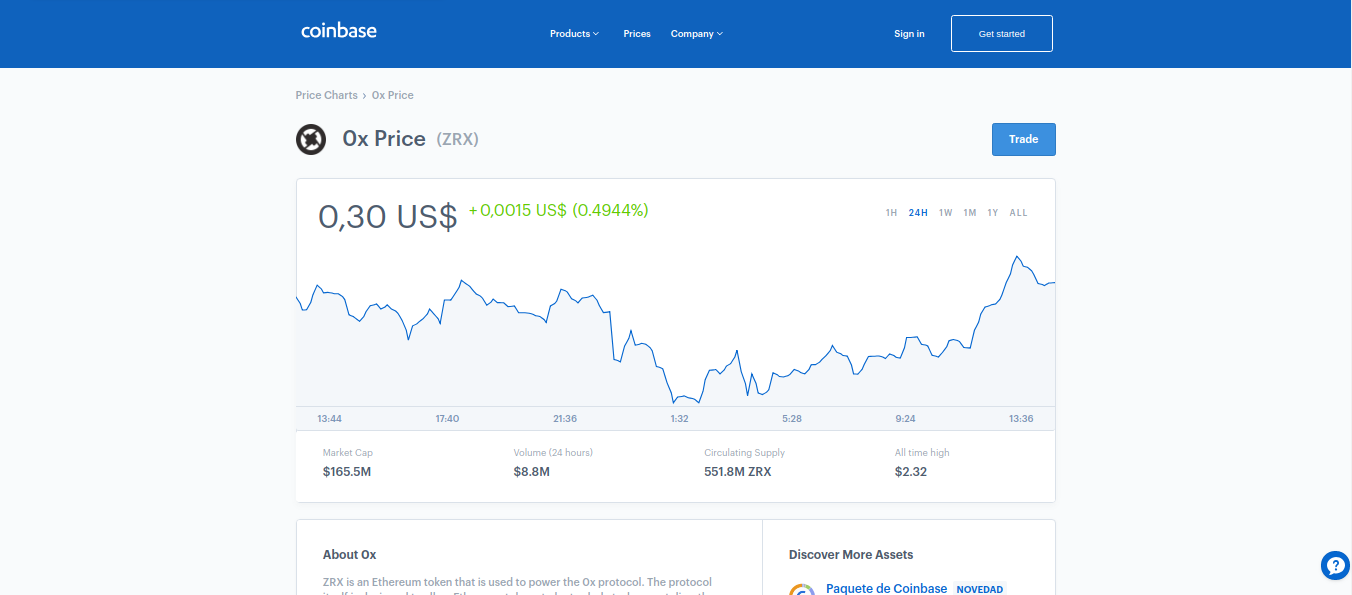Expand the Products dropdown menu
Screen dimensions: 1352x595
coord(574,34)
